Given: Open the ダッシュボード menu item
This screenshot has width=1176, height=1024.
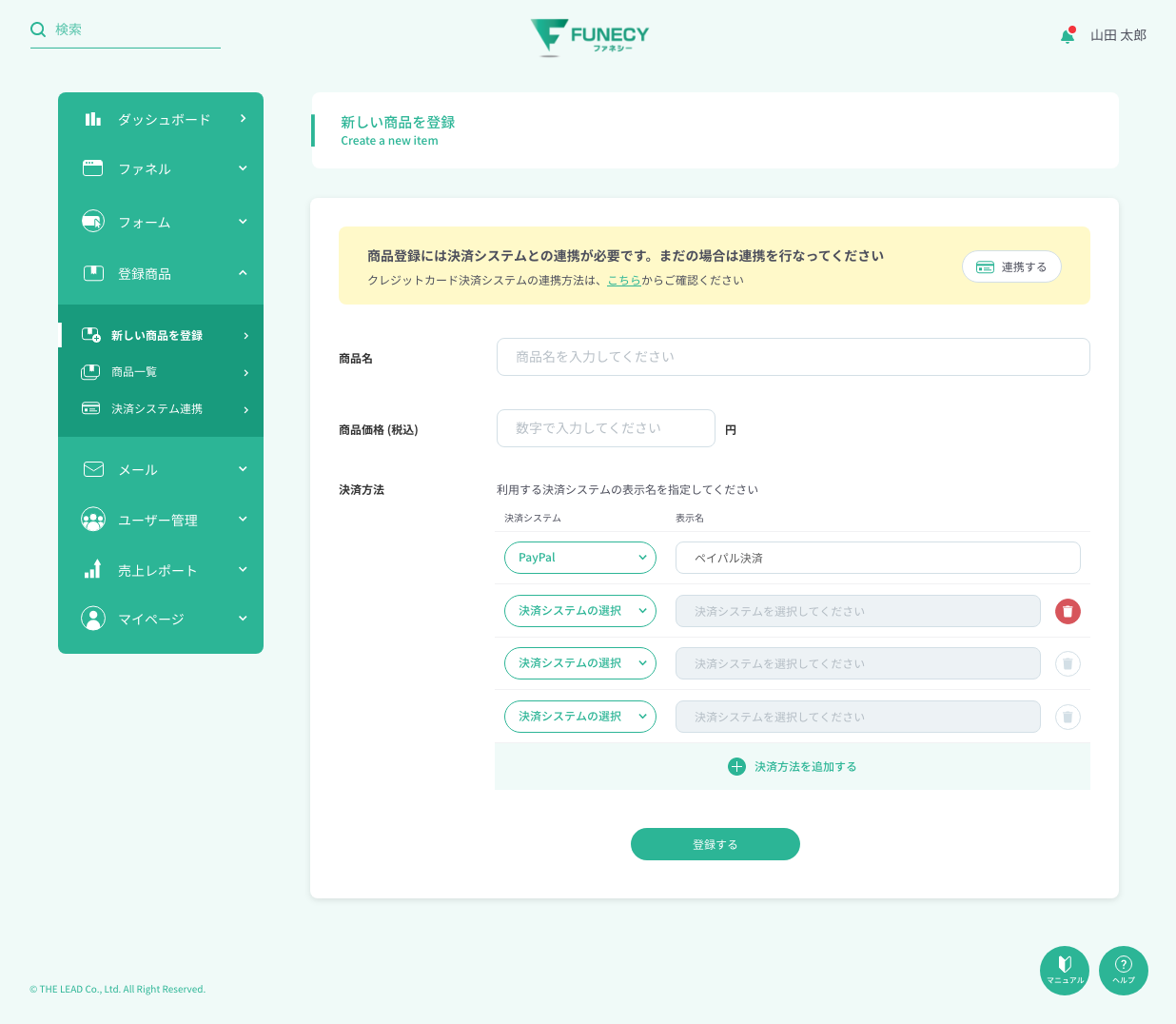Looking at the screenshot, I should 161,119.
